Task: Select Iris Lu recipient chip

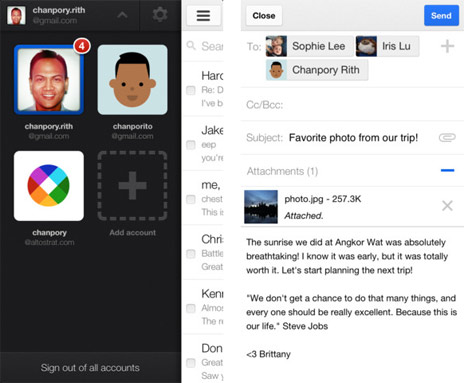Action: [387, 46]
